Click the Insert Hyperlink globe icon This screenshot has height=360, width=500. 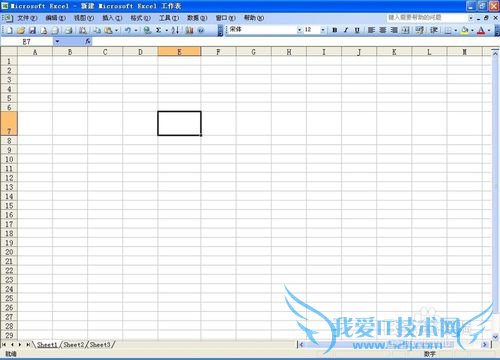click(147, 30)
